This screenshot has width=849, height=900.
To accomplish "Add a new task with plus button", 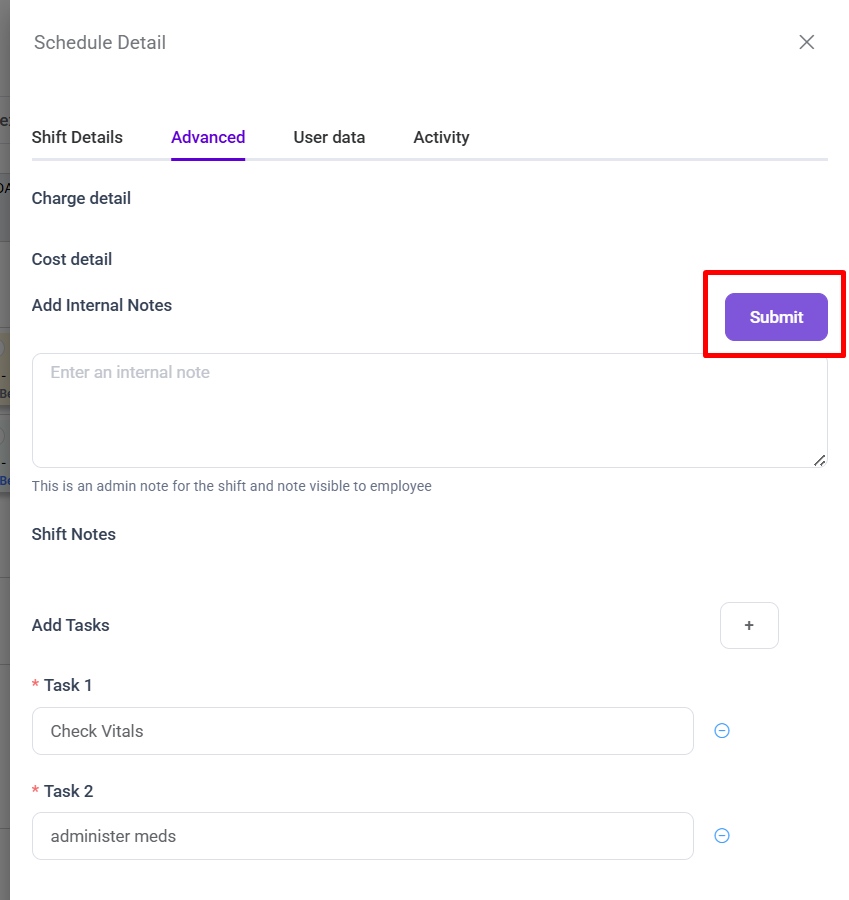I will [x=749, y=626].
